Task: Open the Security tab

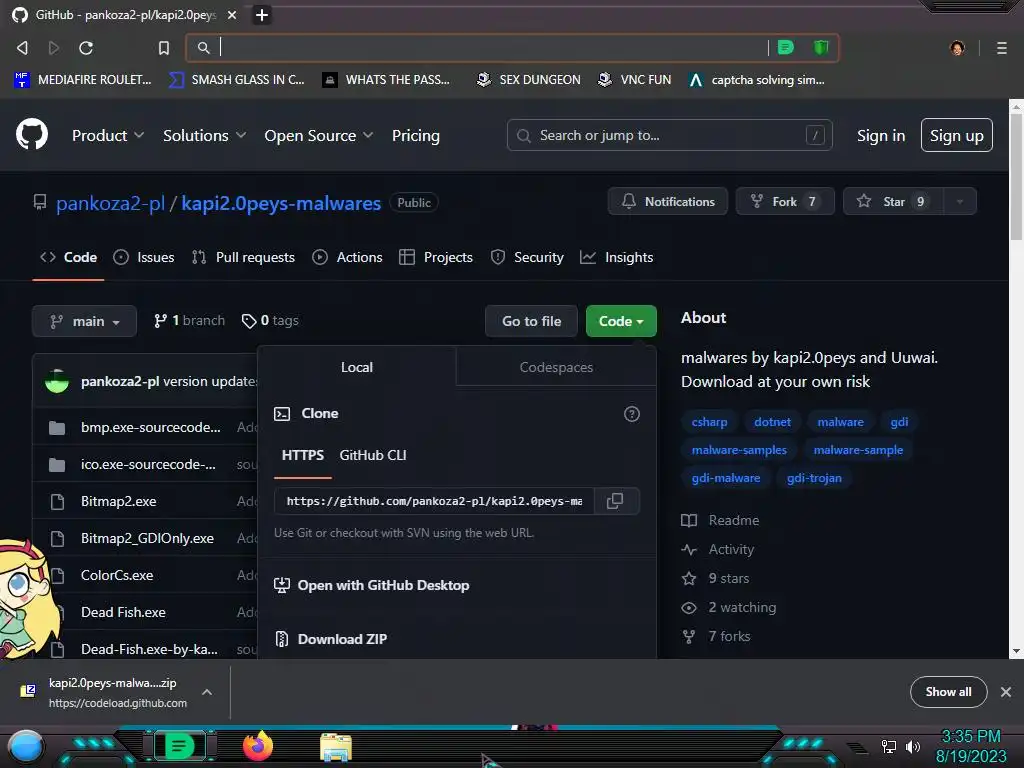Action: (527, 257)
